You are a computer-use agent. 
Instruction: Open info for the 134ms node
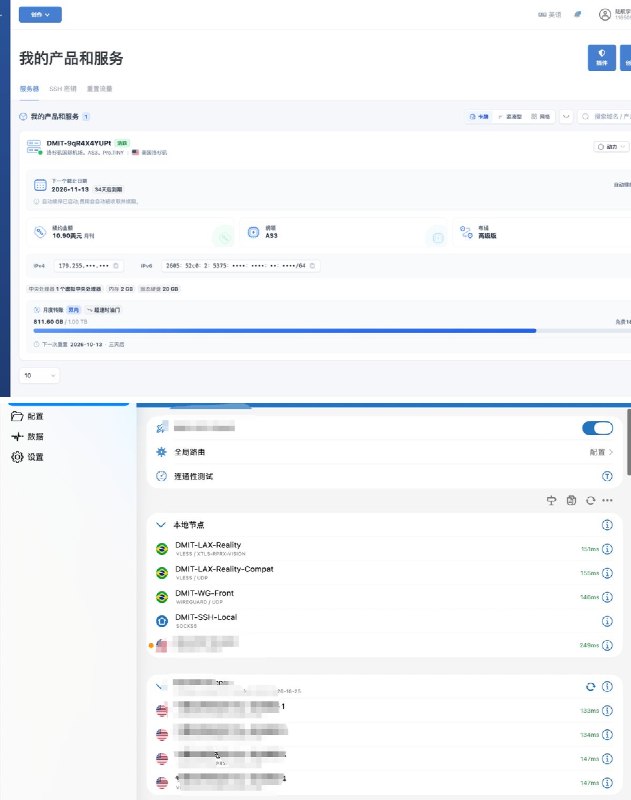(x=607, y=735)
